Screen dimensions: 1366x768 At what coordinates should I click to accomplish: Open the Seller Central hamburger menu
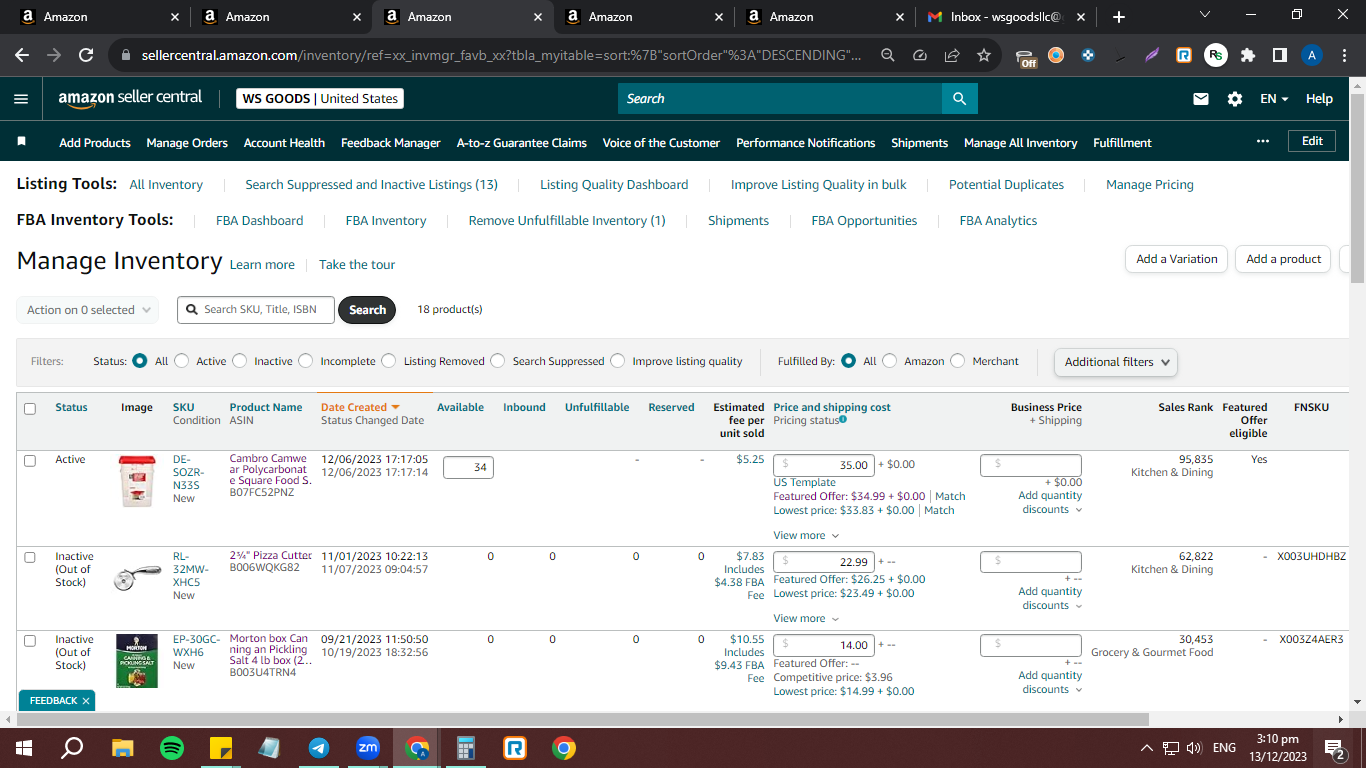tap(21, 99)
